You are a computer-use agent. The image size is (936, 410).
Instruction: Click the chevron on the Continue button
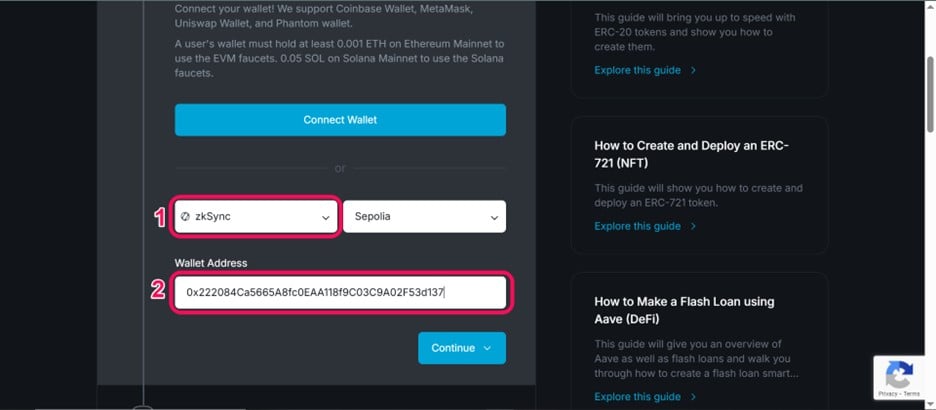pos(487,348)
